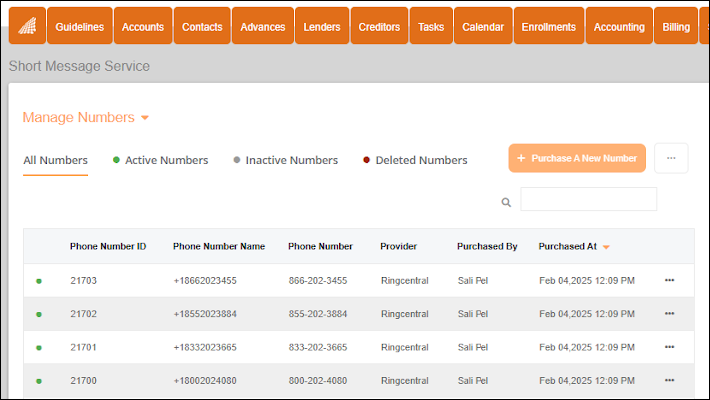Open the Calendar menu
The image size is (710, 400).
pos(483,26)
